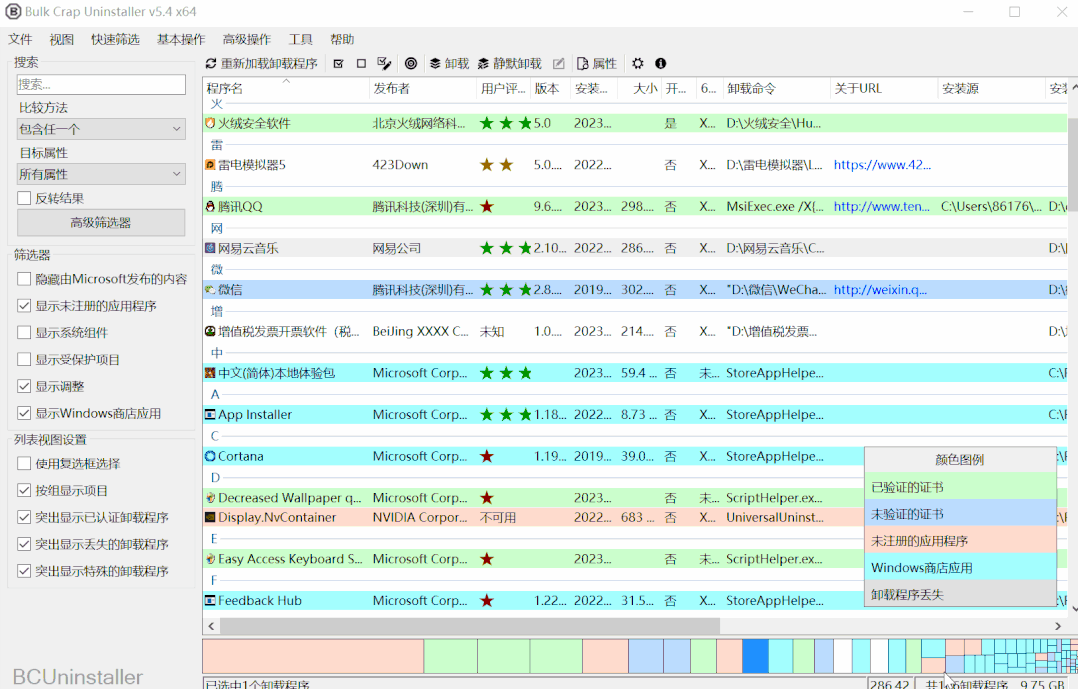Open the 工具 menu
The image size is (1078, 689).
point(300,39)
